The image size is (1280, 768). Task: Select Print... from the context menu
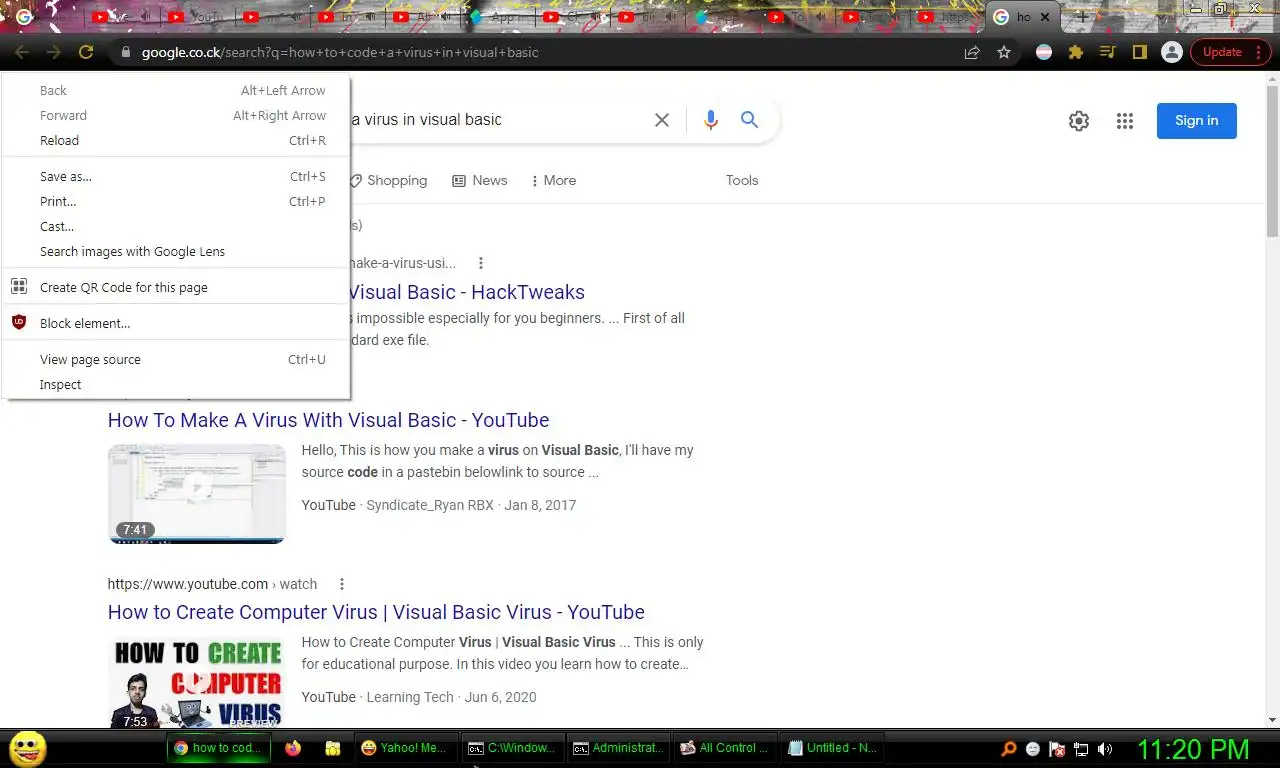click(176, 201)
